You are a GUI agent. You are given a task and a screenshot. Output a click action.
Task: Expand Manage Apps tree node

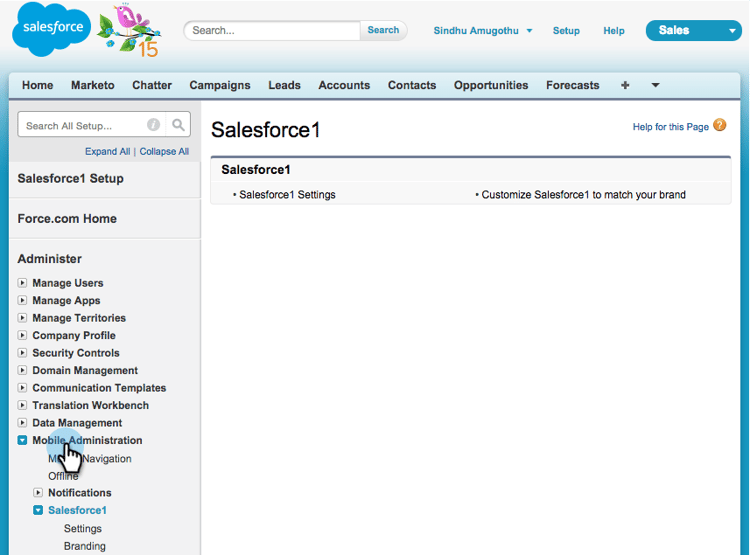click(22, 300)
